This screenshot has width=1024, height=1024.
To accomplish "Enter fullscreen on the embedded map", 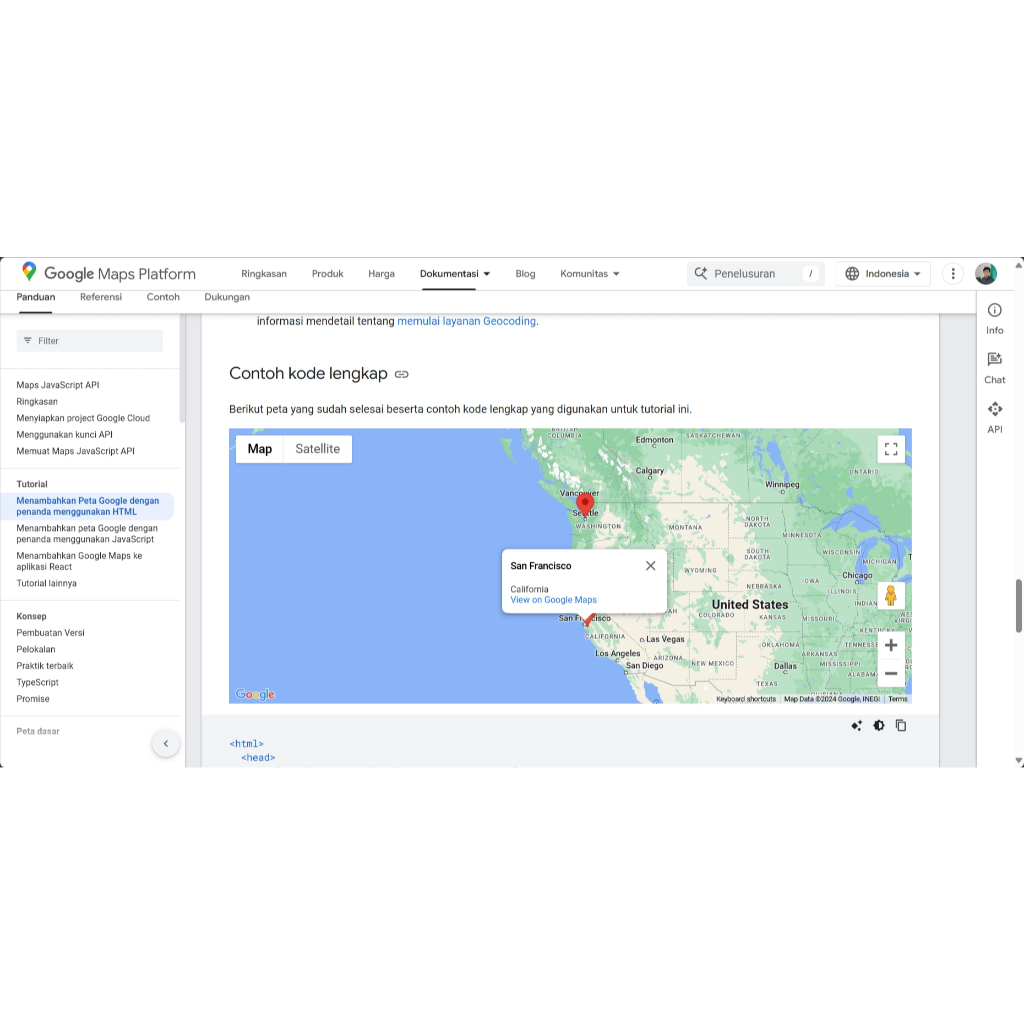I will [890, 449].
